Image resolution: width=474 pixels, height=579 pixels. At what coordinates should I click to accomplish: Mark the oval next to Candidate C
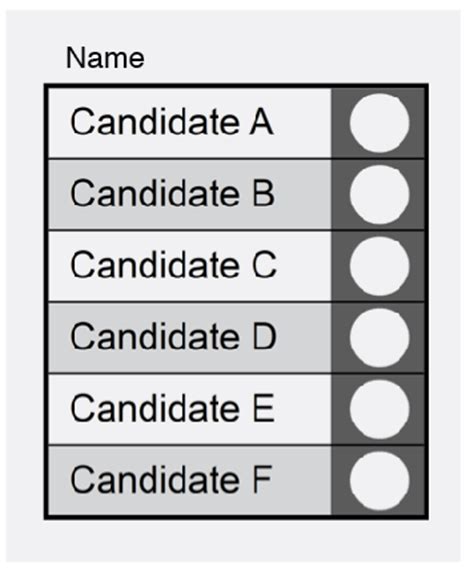tap(379, 266)
